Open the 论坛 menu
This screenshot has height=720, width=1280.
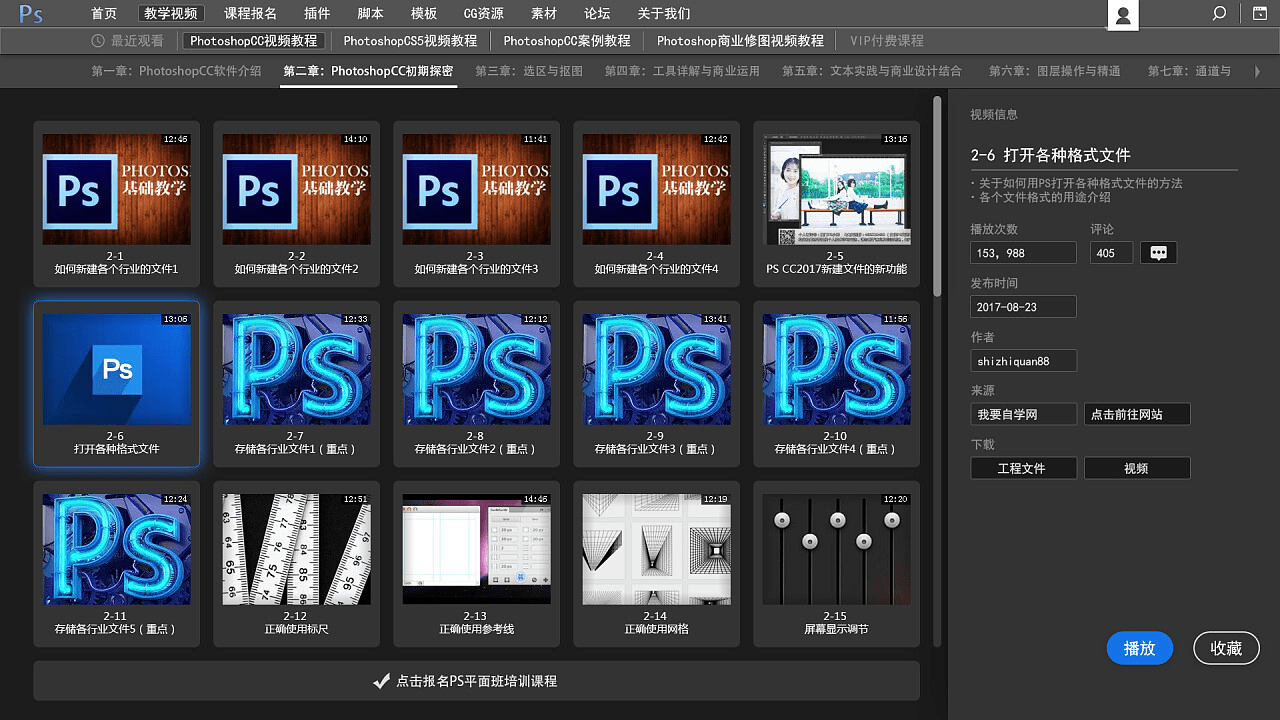tap(597, 14)
